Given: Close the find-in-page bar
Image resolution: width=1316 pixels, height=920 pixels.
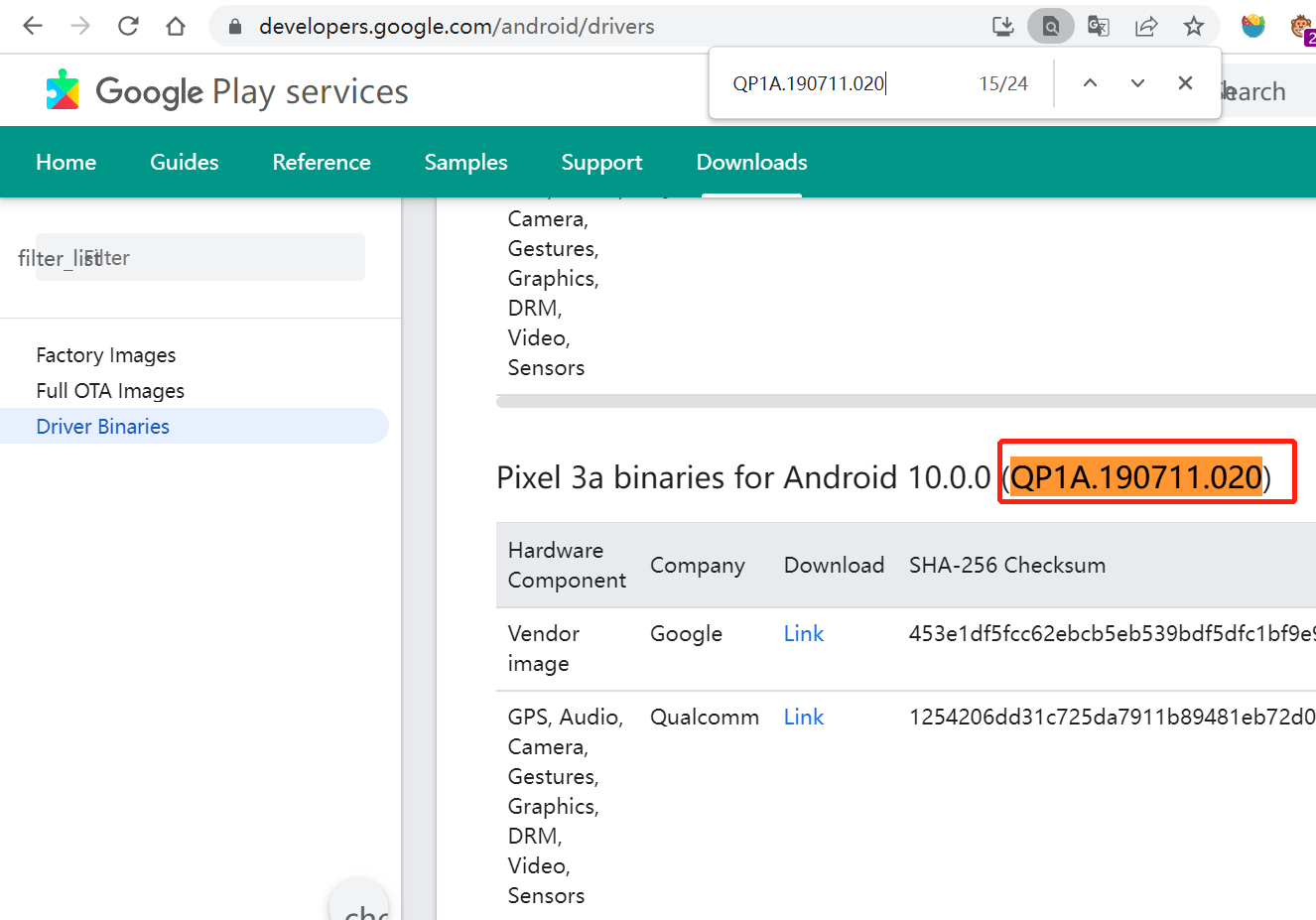Looking at the screenshot, I should coord(1185,83).
